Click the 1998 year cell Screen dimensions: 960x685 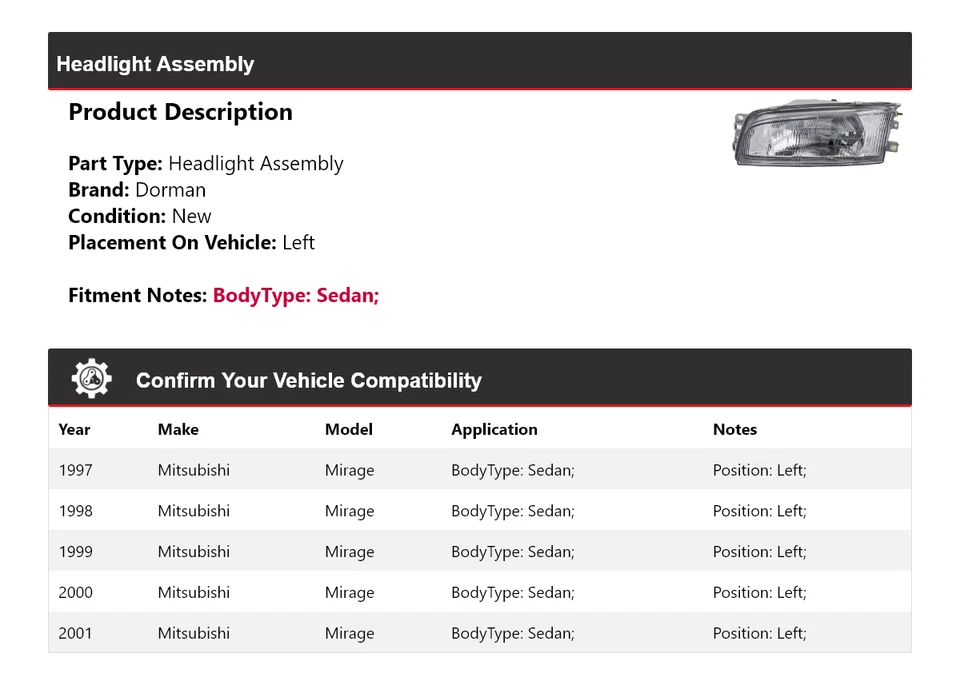coord(75,511)
